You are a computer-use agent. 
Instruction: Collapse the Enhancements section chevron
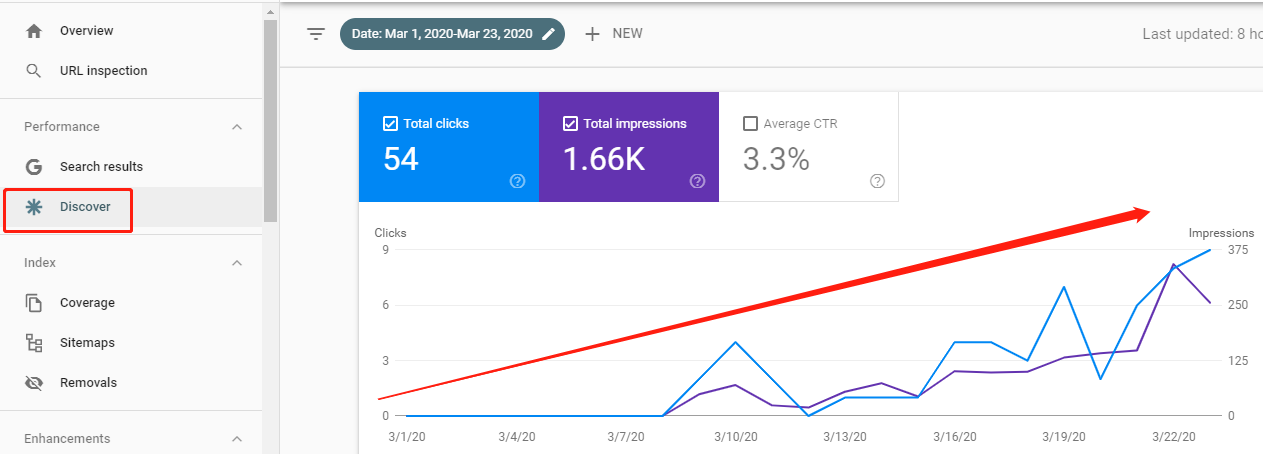click(237, 439)
